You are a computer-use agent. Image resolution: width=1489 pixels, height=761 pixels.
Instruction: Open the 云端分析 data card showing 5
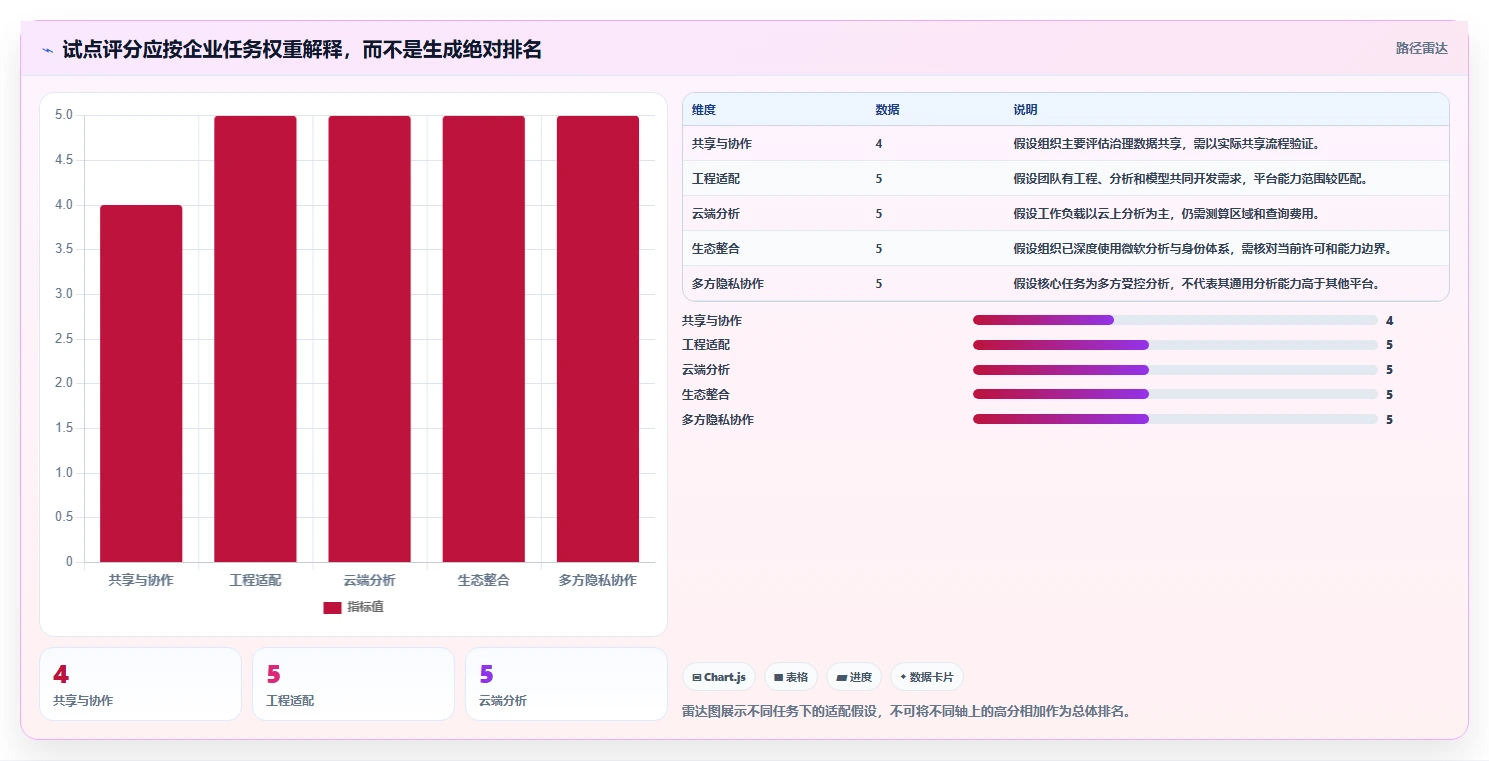[x=566, y=684]
